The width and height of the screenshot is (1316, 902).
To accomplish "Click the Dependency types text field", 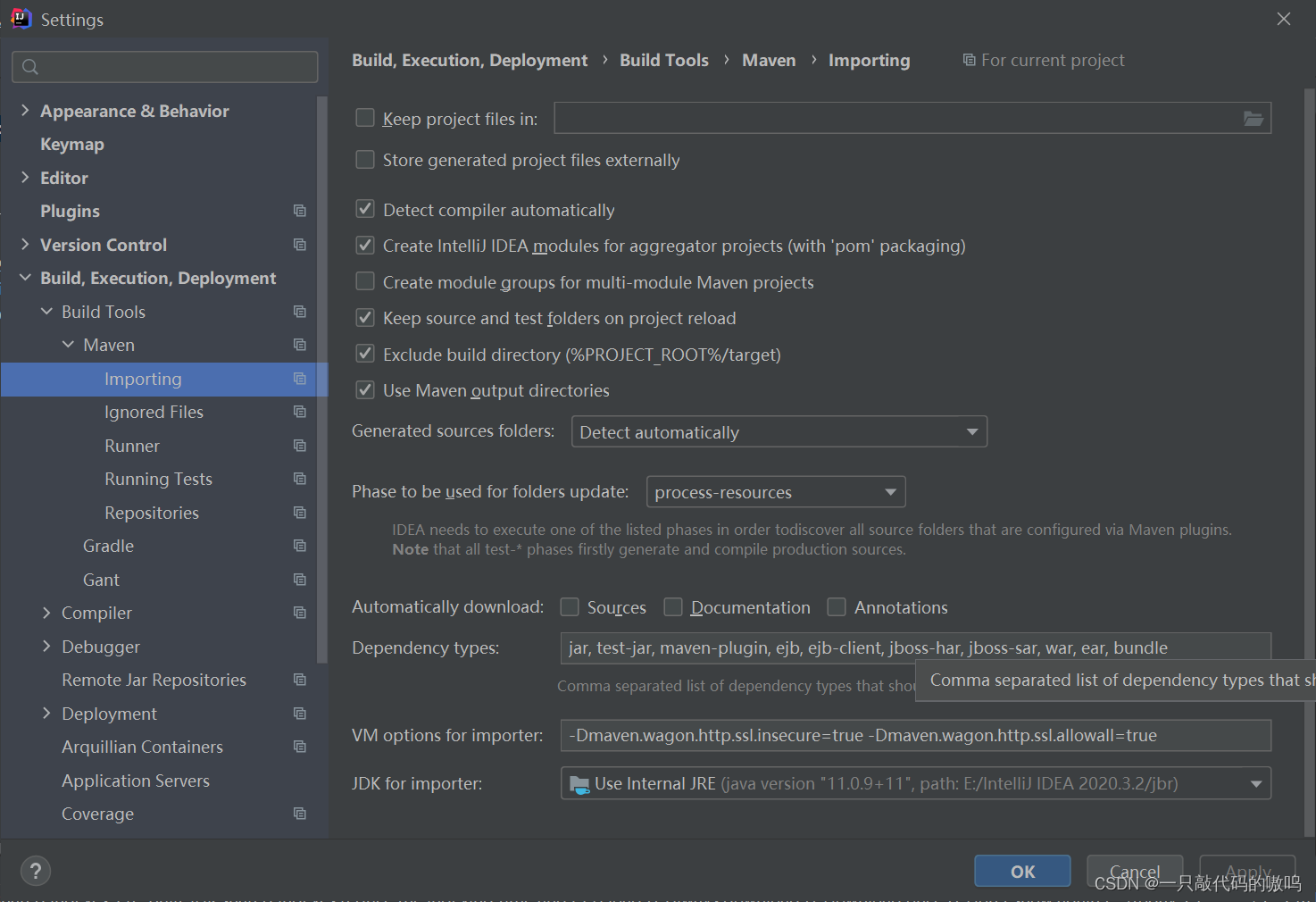I will pyautogui.click(x=916, y=647).
